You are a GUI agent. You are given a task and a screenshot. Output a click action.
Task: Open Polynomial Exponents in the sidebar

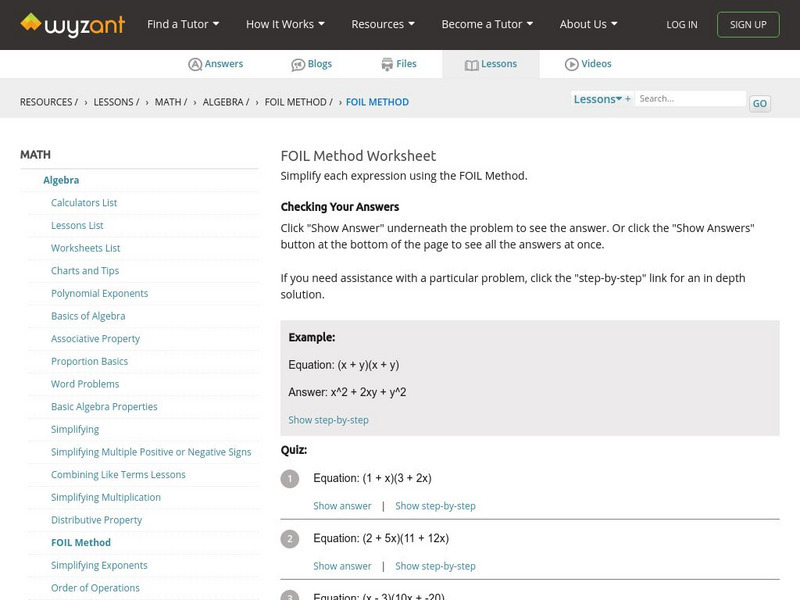pos(99,293)
